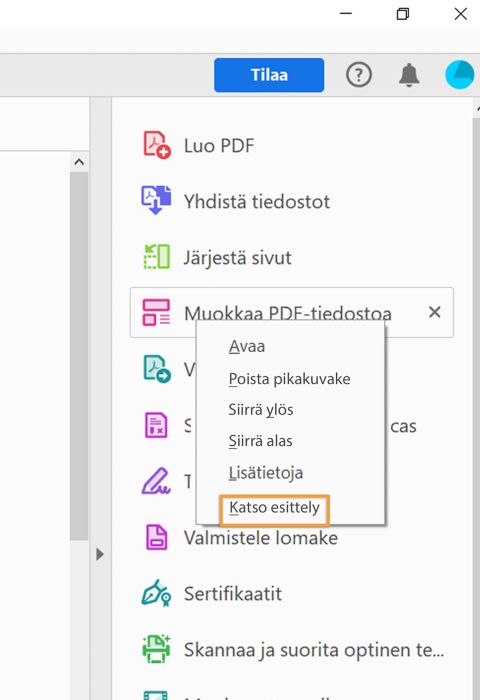
Task: Choose Siirrä alas in context menu
Action: pyautogui.click(x=260, y=441)
